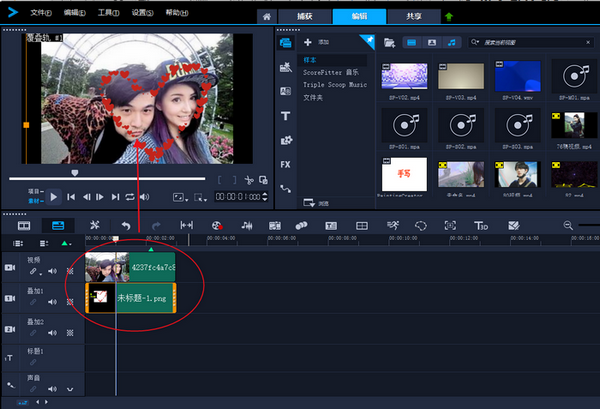This screenshot has height=409, width=600.
Task: Toggle repeat playback in preview controls
Action: [x=131, y=197]
